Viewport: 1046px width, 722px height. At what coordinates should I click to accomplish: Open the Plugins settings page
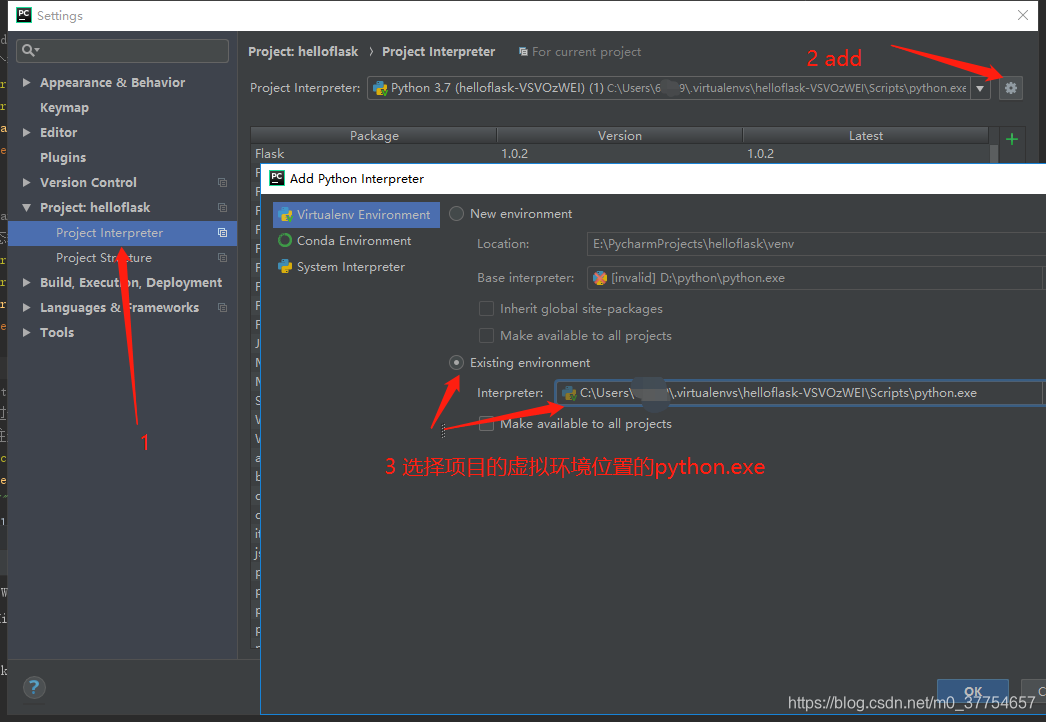(x=63, y=157)
